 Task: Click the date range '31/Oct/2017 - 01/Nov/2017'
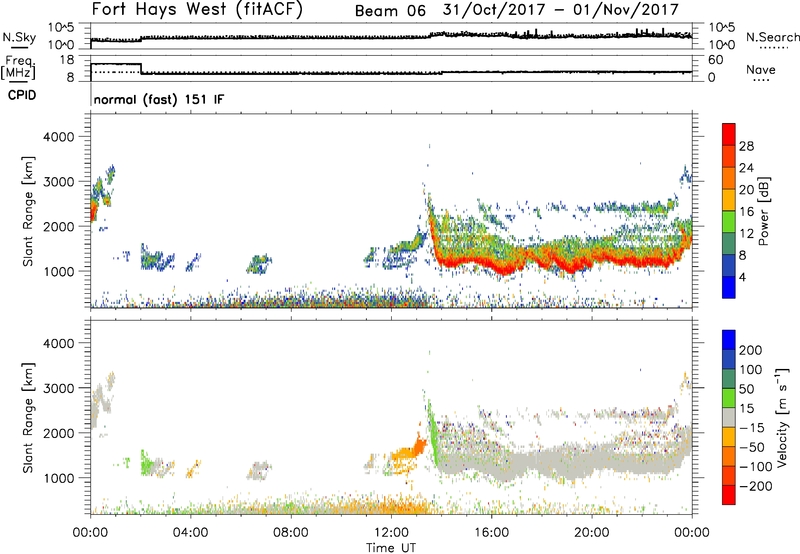tap(560, 9)
